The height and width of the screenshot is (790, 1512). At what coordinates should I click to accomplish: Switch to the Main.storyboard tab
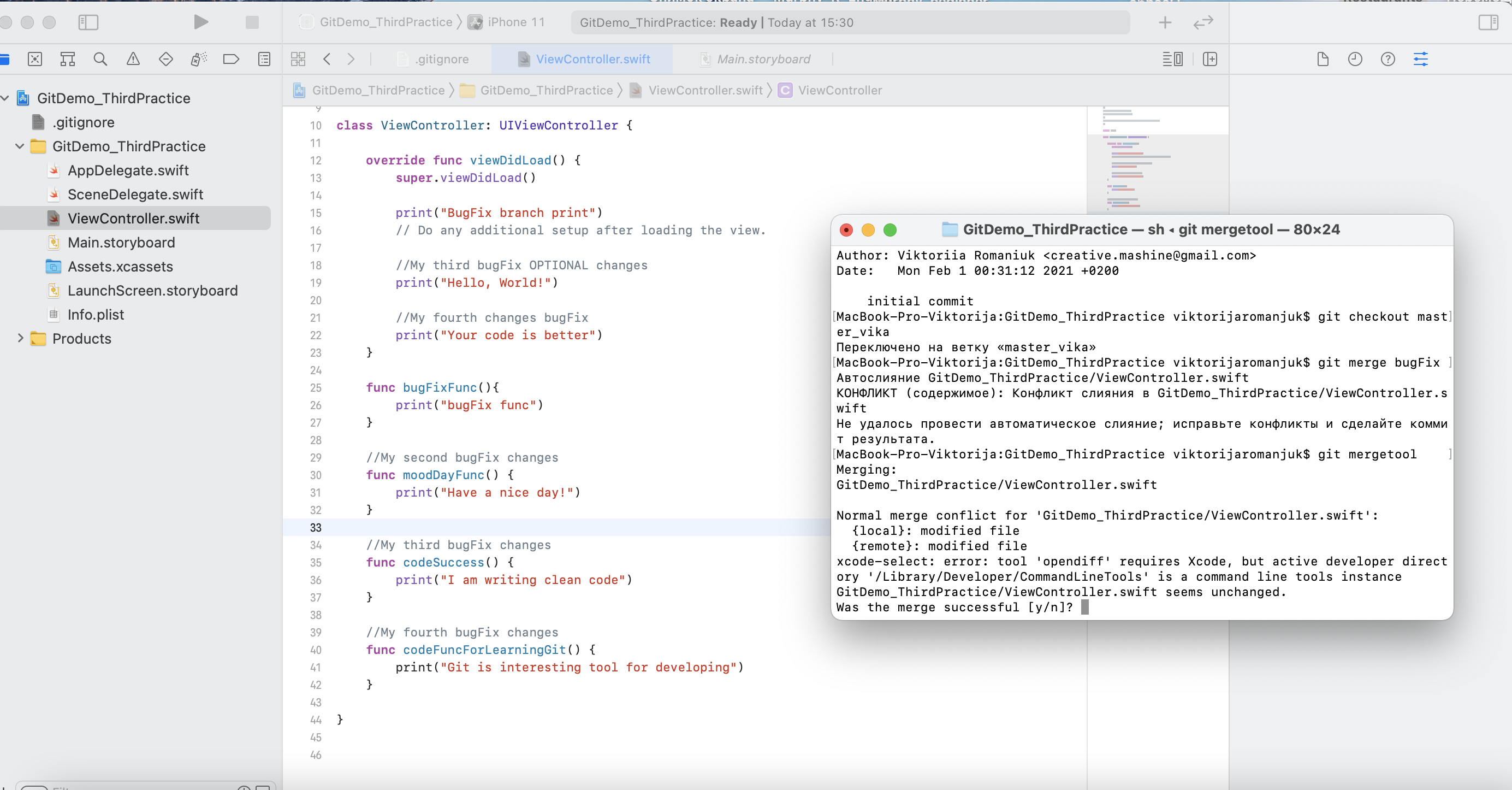pos(755,59)
